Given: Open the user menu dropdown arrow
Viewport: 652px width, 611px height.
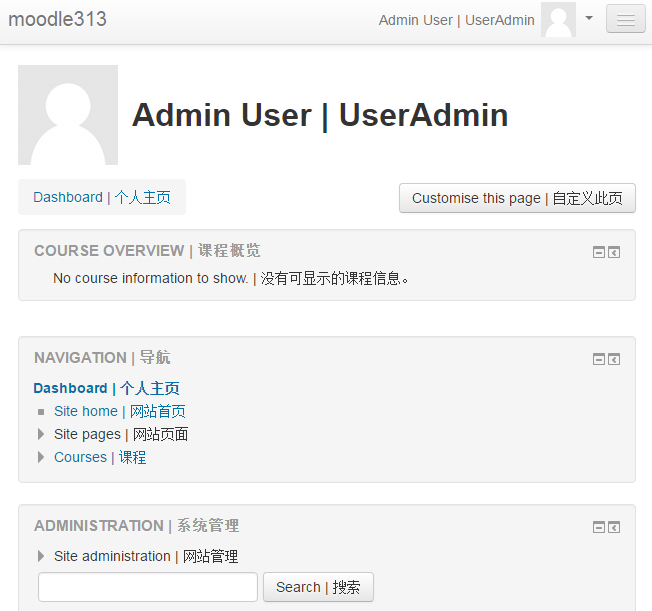Looking at the screenshot, I should [x=589, y=18].
